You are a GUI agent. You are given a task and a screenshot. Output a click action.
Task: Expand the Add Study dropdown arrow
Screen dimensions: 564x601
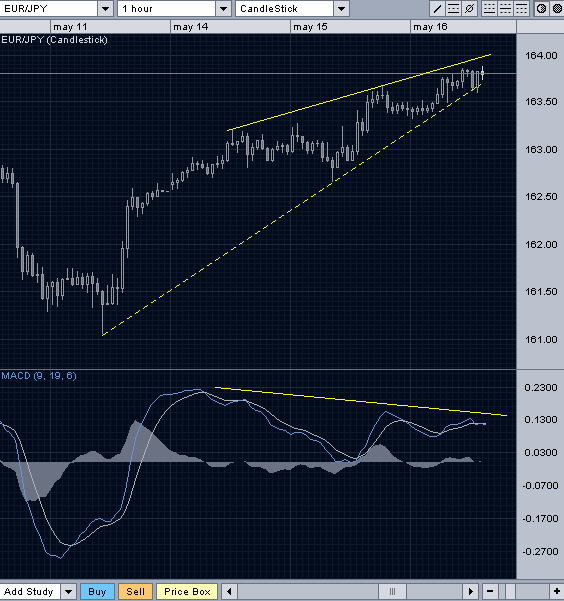pos(69,591)
